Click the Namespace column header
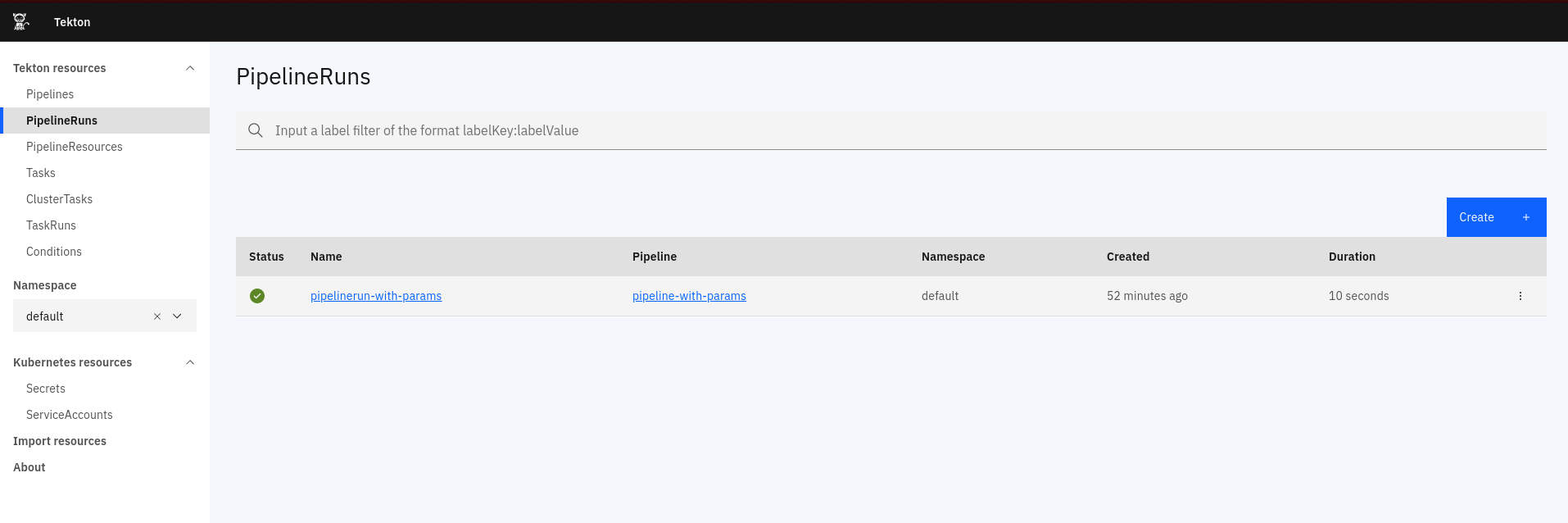The height and width of the screenshot is (523, 1568). [x=953, y=257]
